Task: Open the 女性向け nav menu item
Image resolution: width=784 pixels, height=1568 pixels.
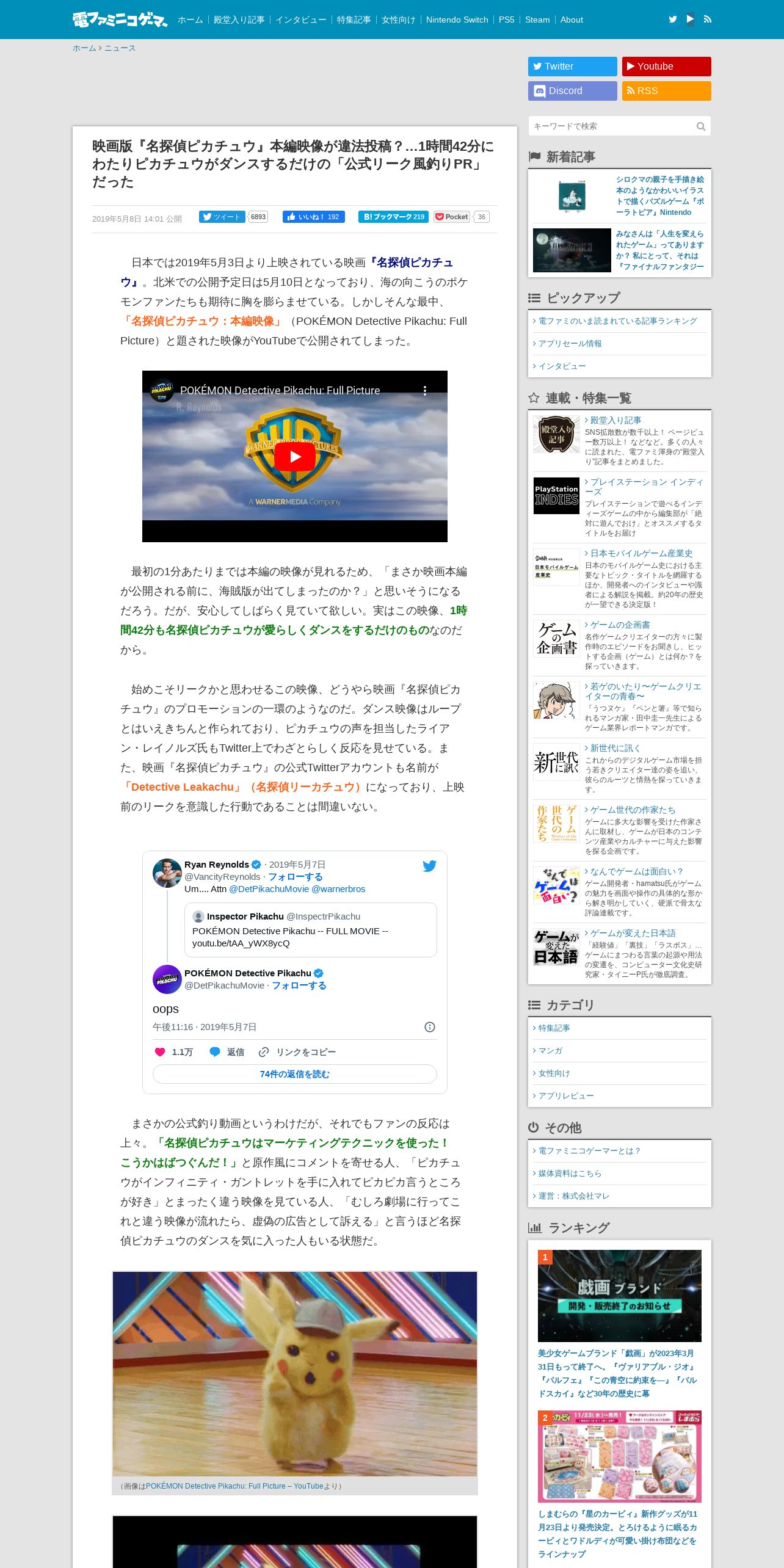Action: click(x=398, y=20)
